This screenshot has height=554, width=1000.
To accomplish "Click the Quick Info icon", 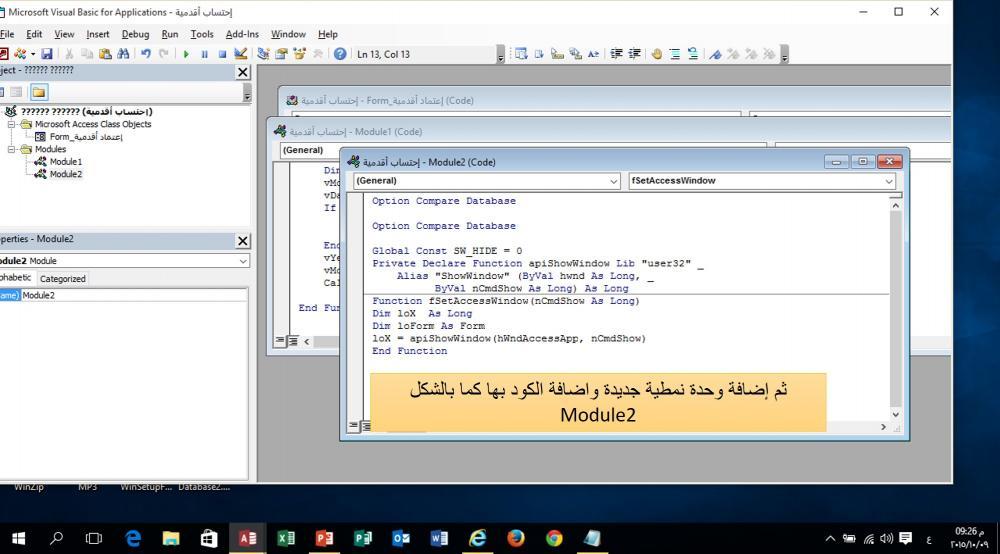I will (x=557, y=54).
